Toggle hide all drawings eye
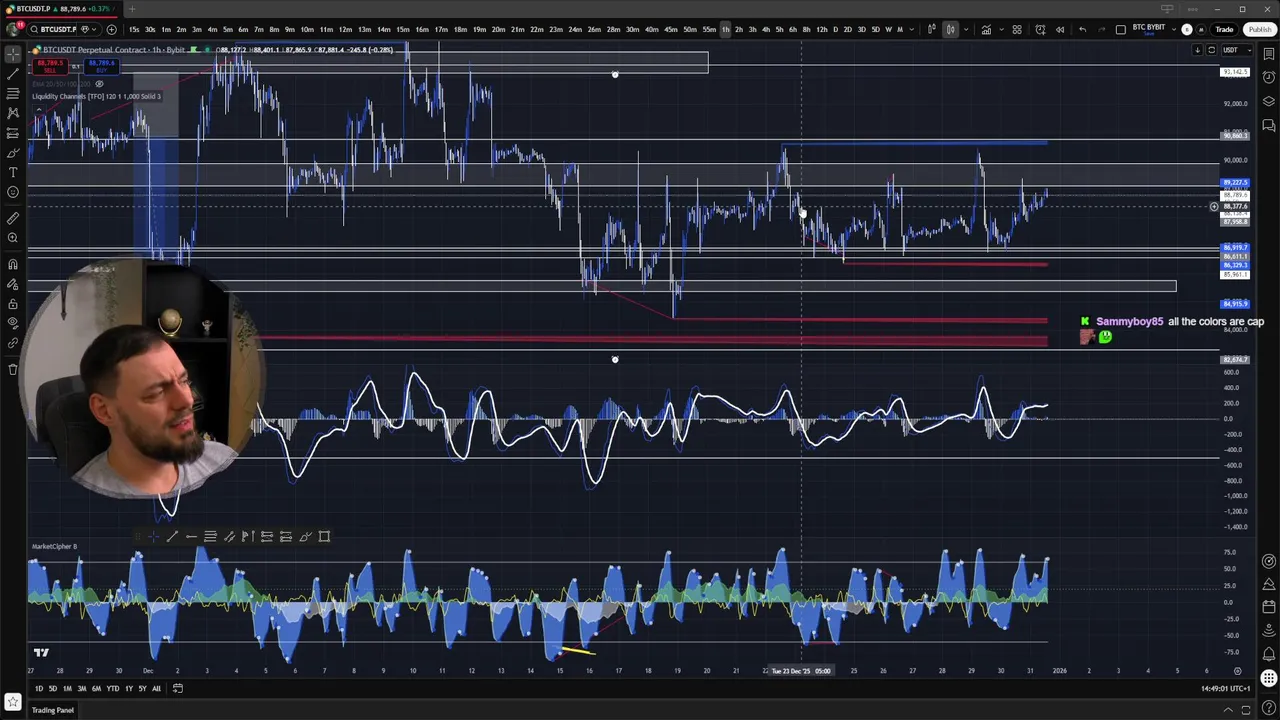Viewport: 1280px width, 720px height. tap(13, 322)
